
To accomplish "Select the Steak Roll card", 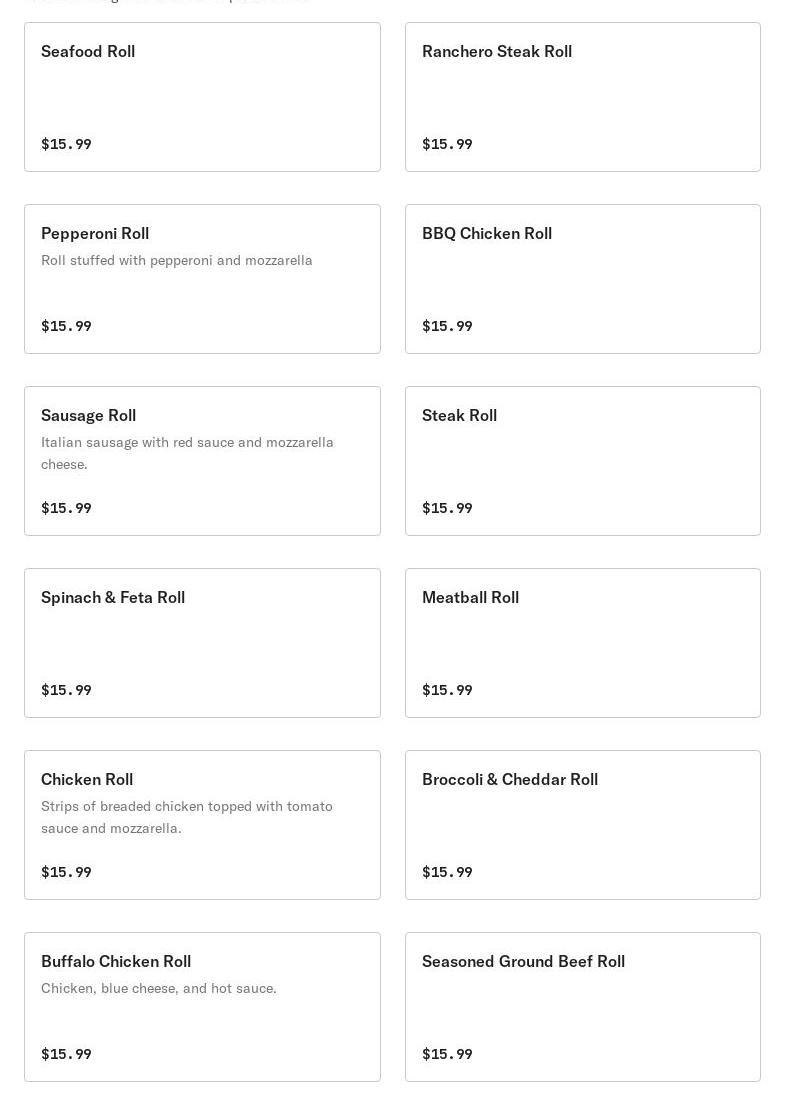I will tap(582, 461).
